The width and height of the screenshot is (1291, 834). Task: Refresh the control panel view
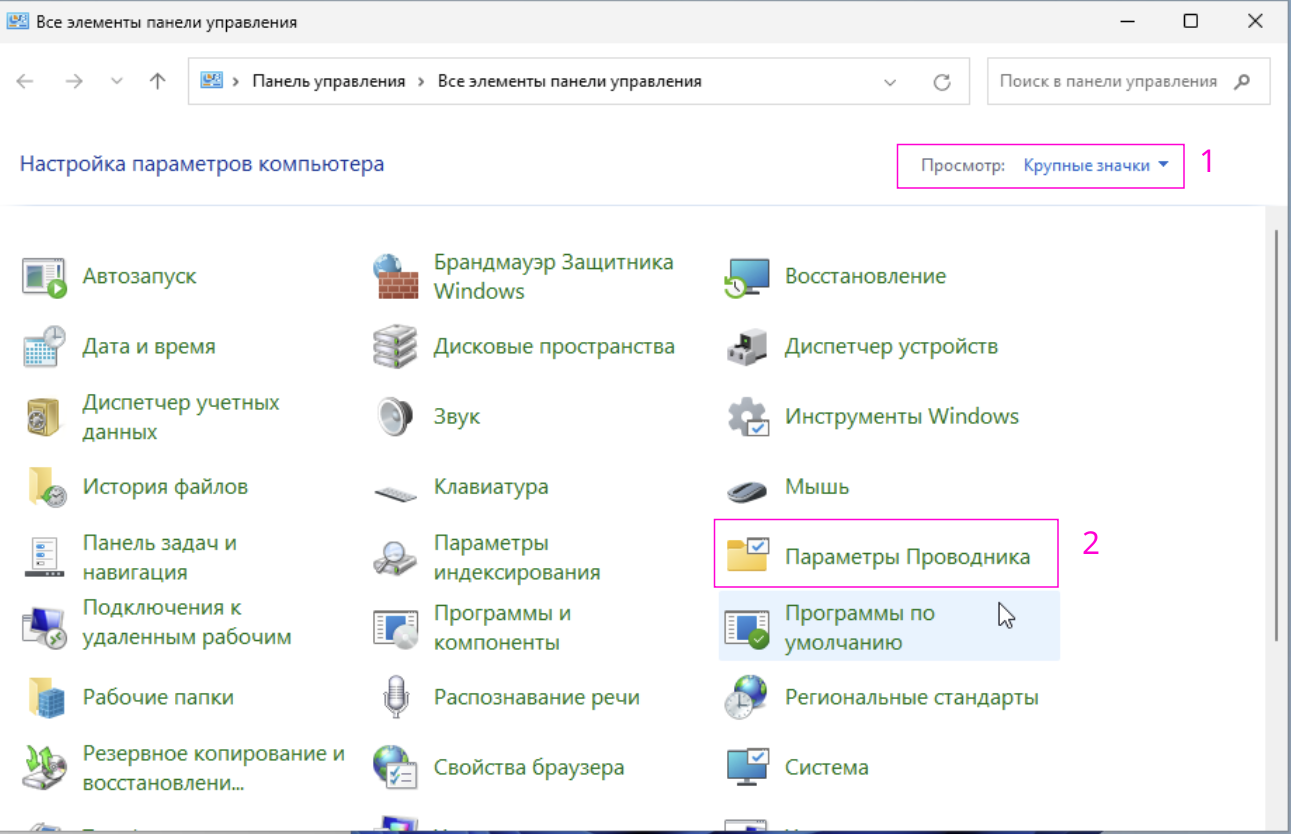941,82
